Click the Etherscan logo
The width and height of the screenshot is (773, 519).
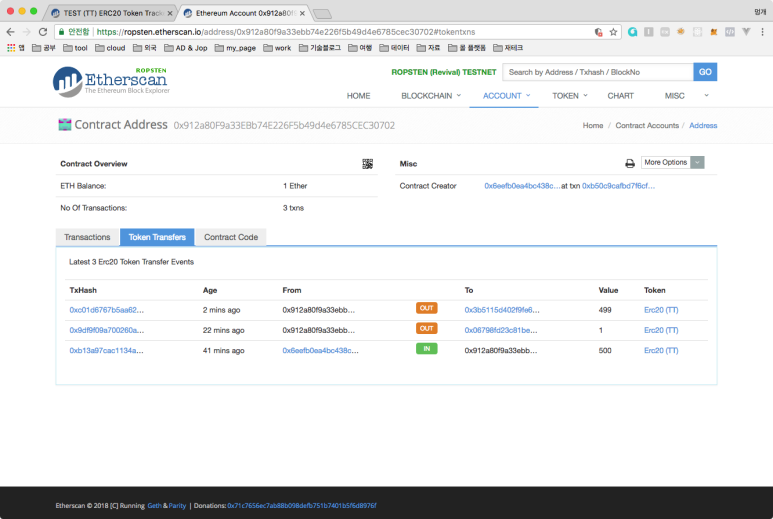[x=111, y=81]
